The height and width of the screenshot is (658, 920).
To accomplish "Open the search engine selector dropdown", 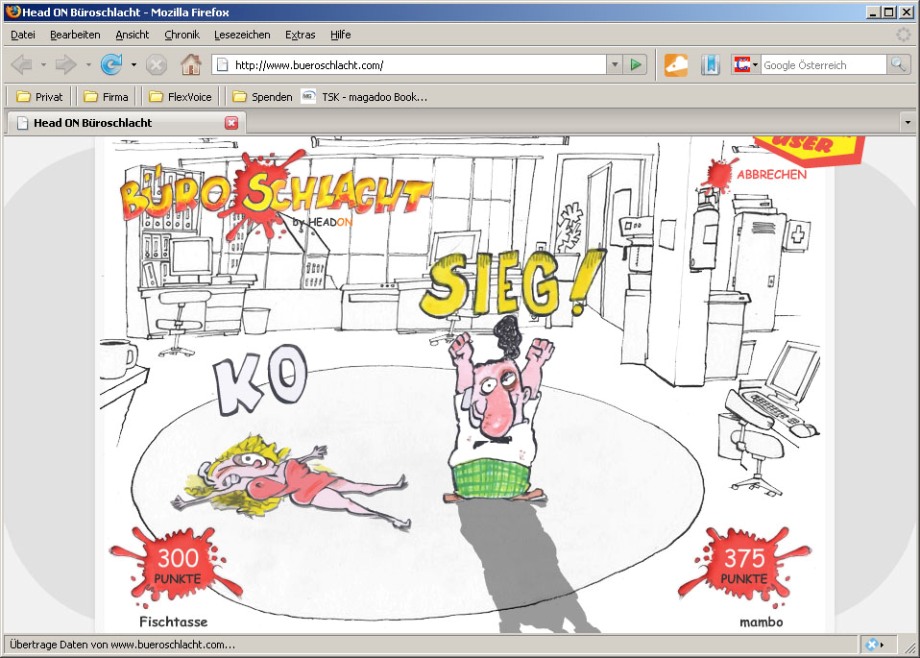I will [x=746, y=65].
